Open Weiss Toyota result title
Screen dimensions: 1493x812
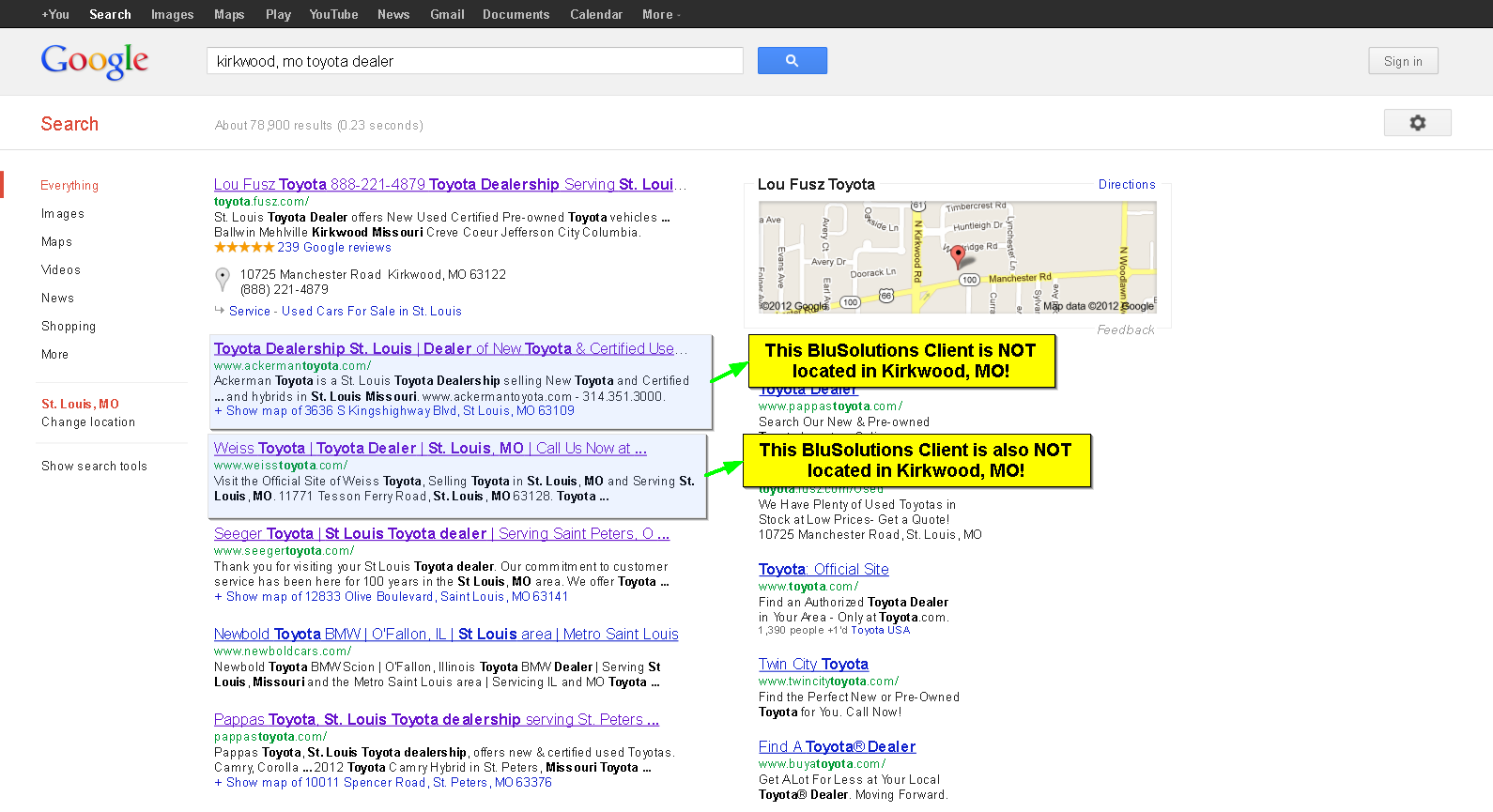(430, 449)
